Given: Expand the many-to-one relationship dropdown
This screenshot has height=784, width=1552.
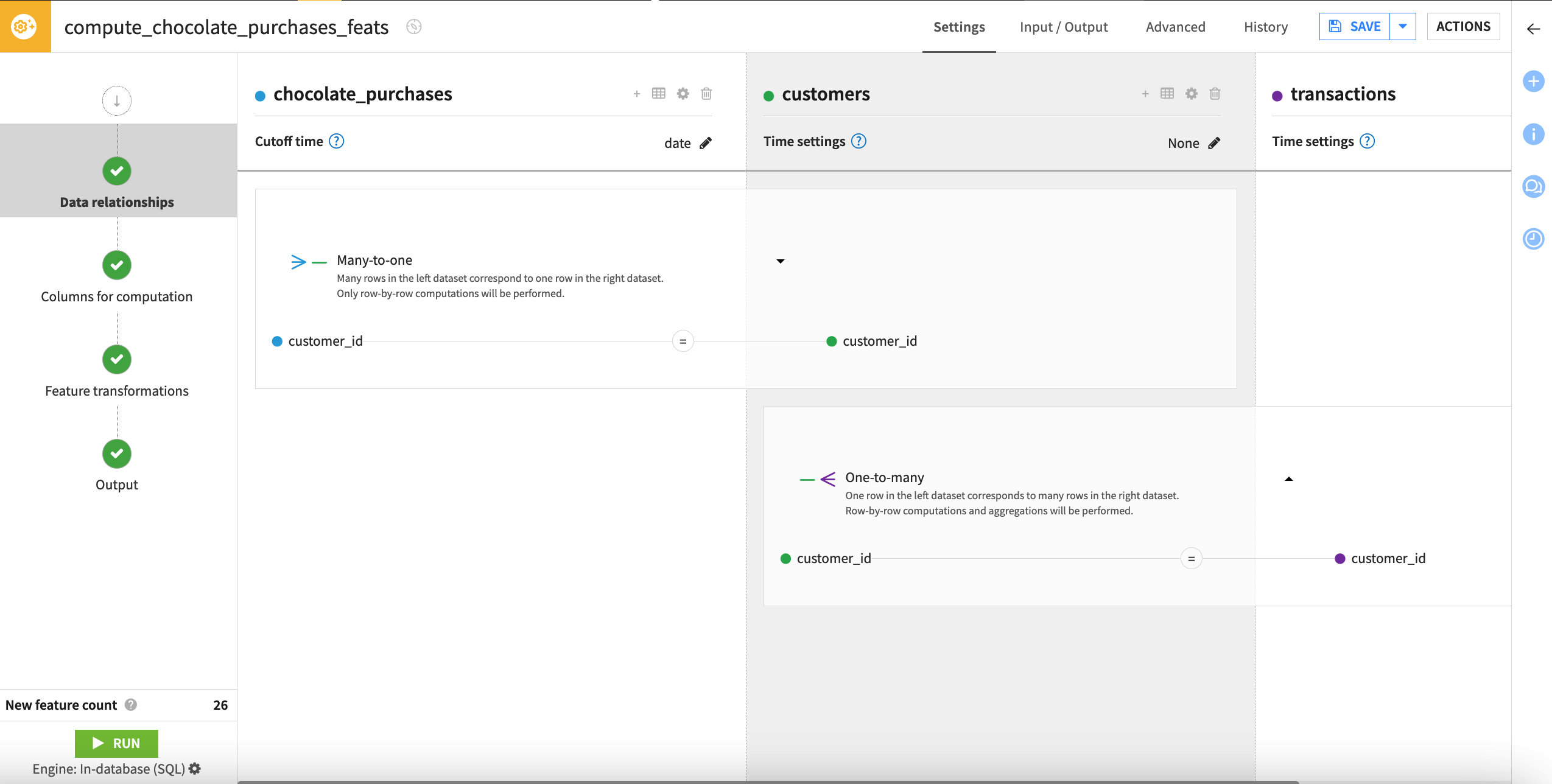Looking at the screenshot, I should 780,261.
